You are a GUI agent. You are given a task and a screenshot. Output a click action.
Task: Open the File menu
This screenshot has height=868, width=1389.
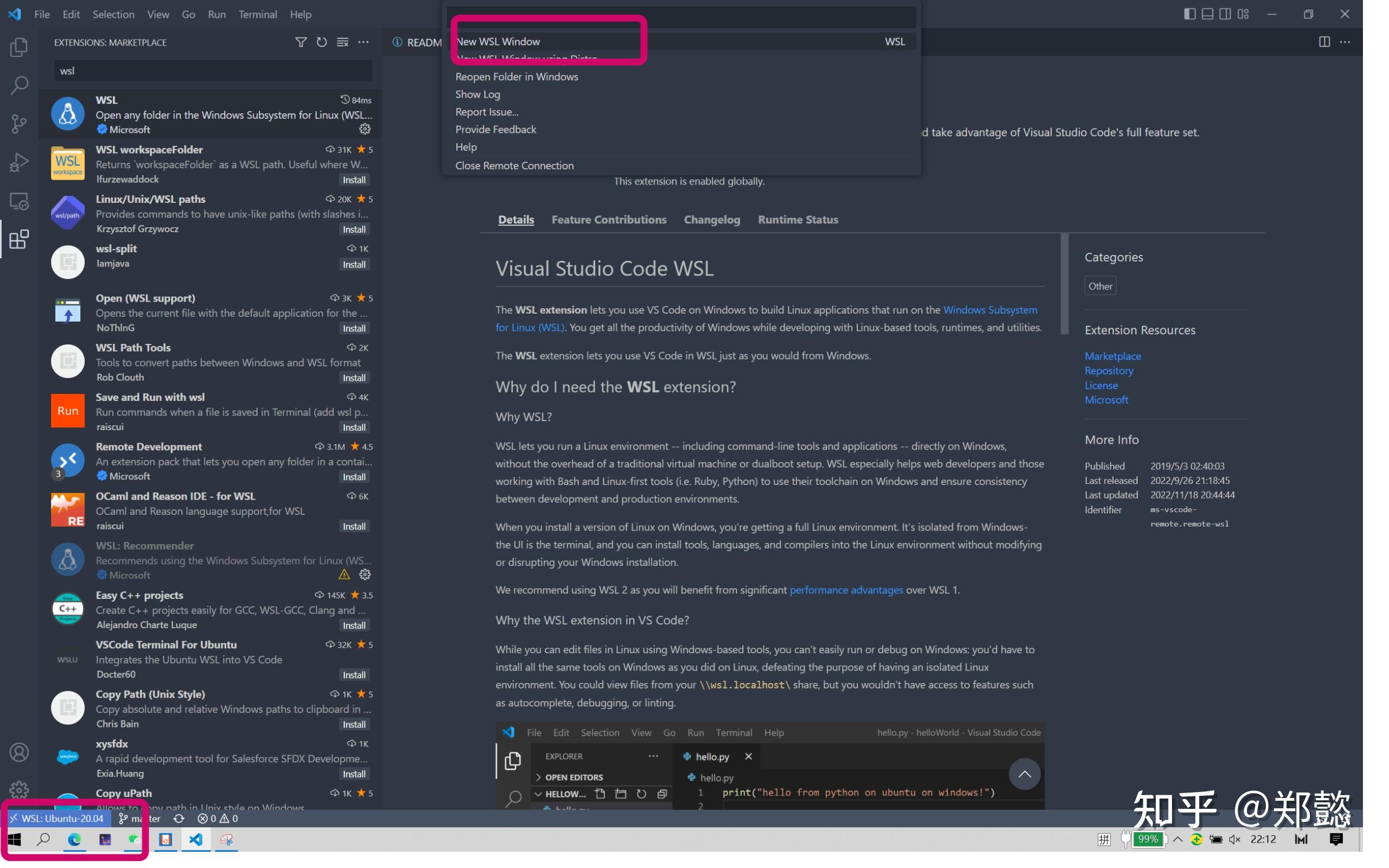(42, 14)
